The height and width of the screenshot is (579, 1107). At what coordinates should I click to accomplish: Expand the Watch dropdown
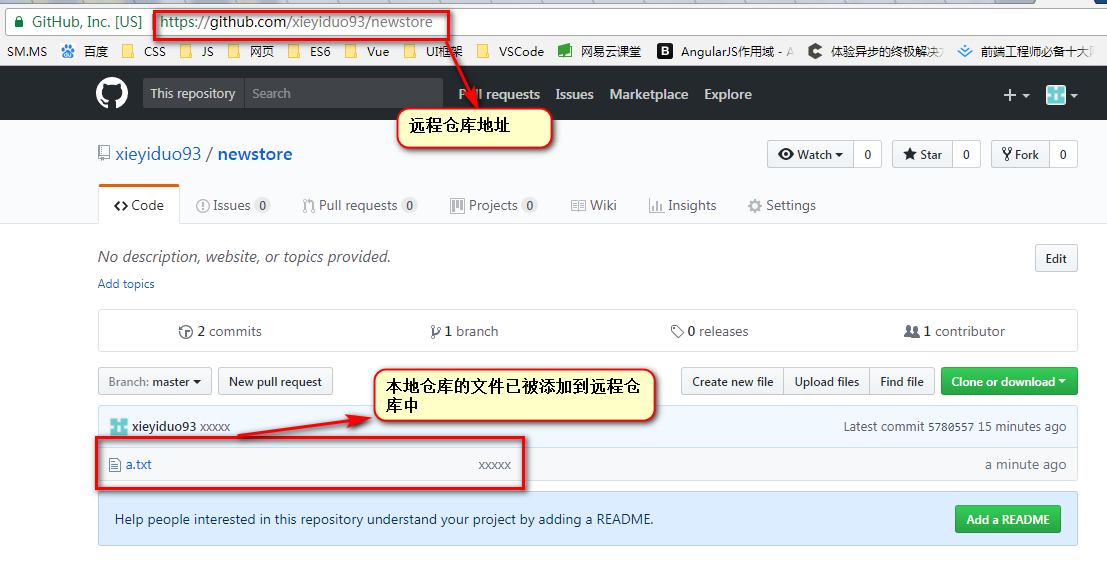click(810, 155)
